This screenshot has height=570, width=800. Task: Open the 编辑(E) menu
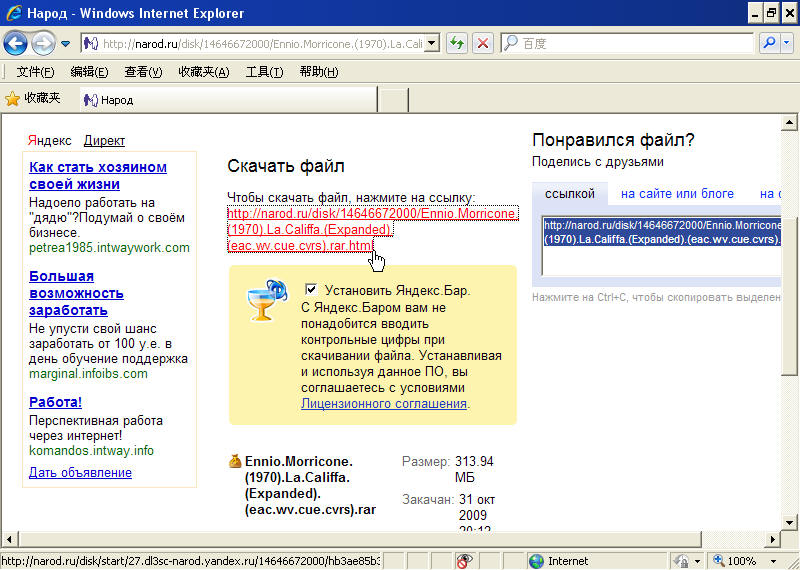[89, 72]
